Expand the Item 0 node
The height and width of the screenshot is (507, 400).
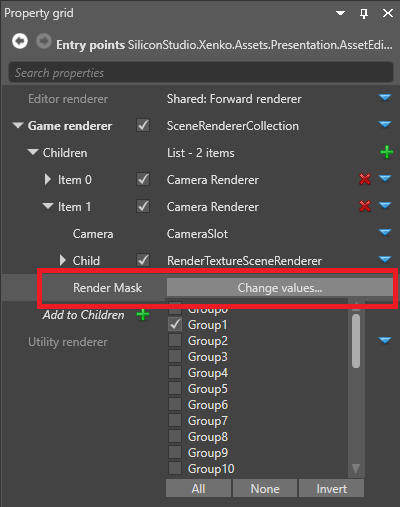click(x=48, y=179)
